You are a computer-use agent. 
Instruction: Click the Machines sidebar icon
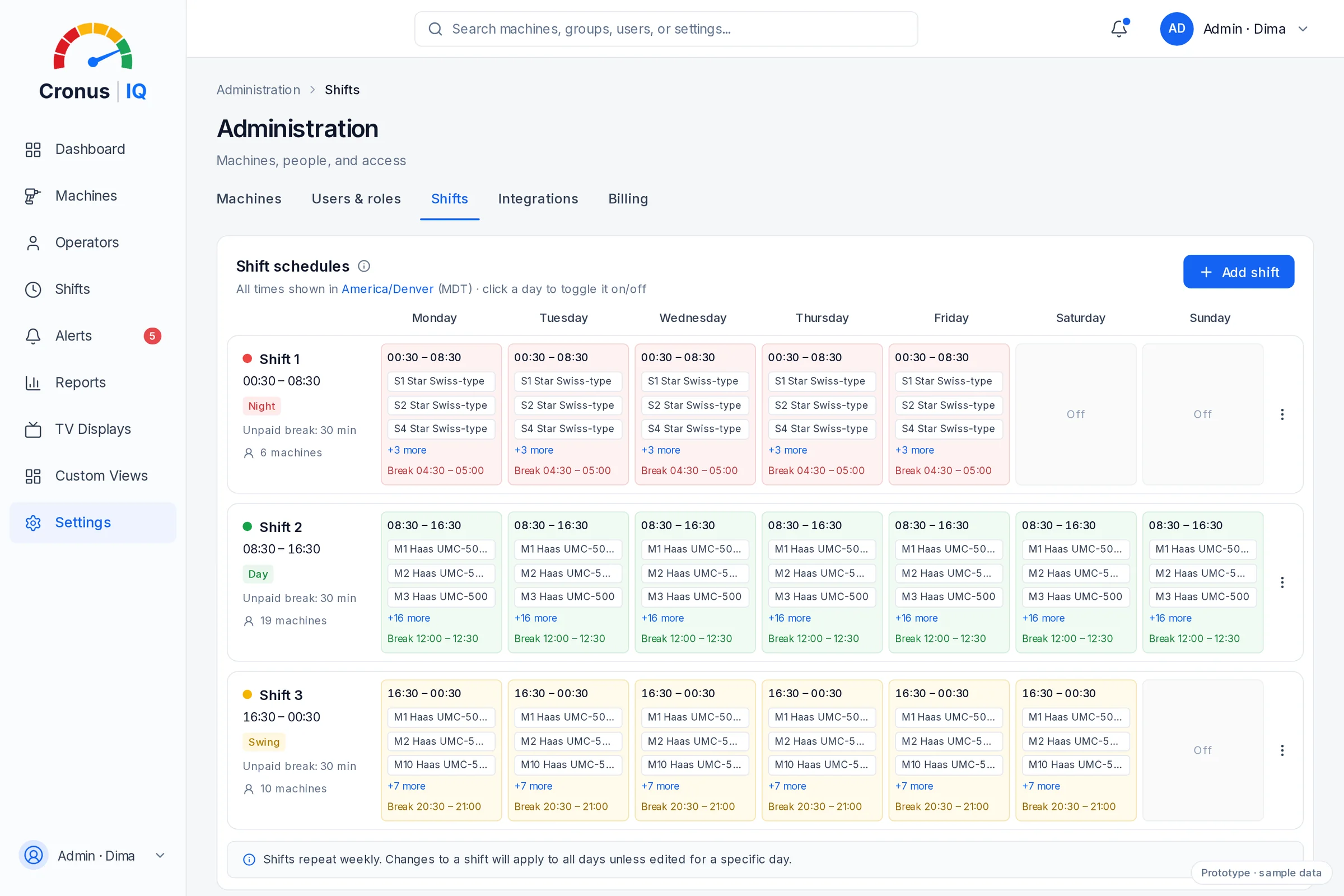pos(33,196)
